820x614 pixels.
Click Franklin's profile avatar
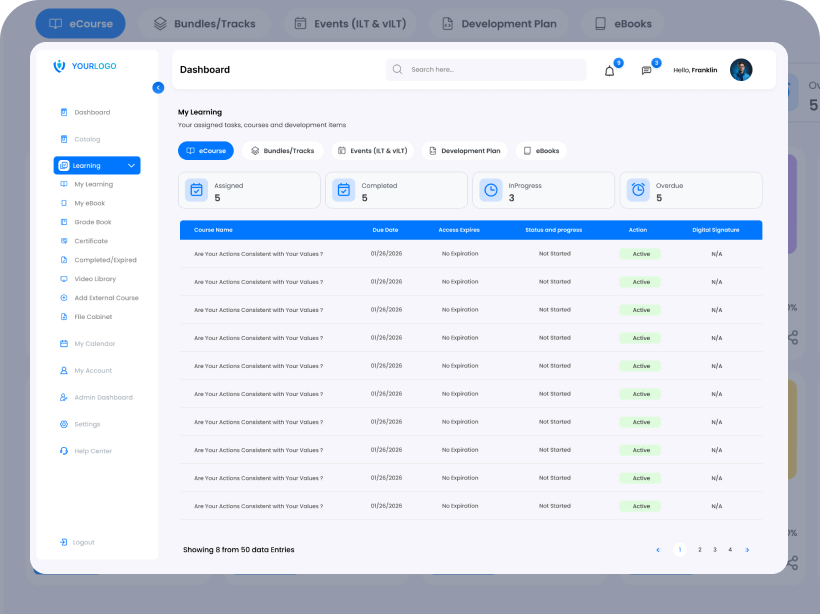coord(741,70)
